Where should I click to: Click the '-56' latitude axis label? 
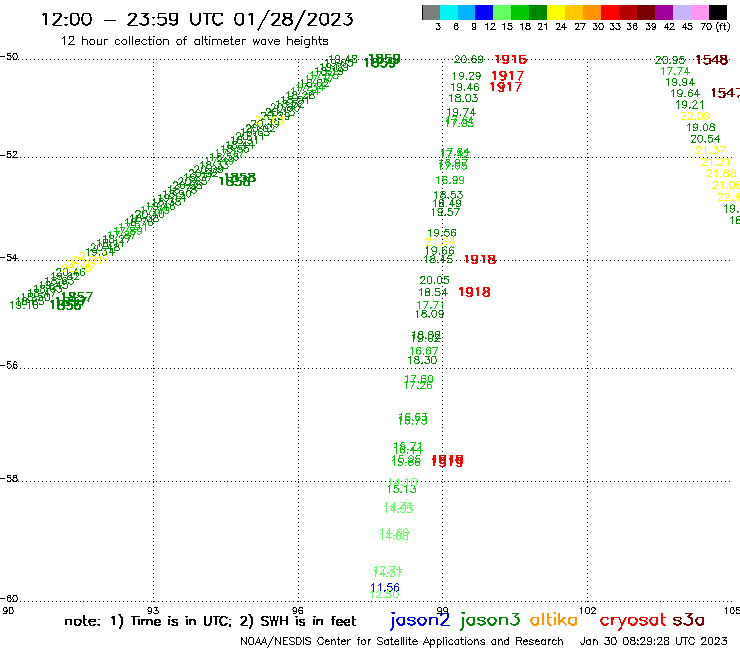[x=9, y=365]
